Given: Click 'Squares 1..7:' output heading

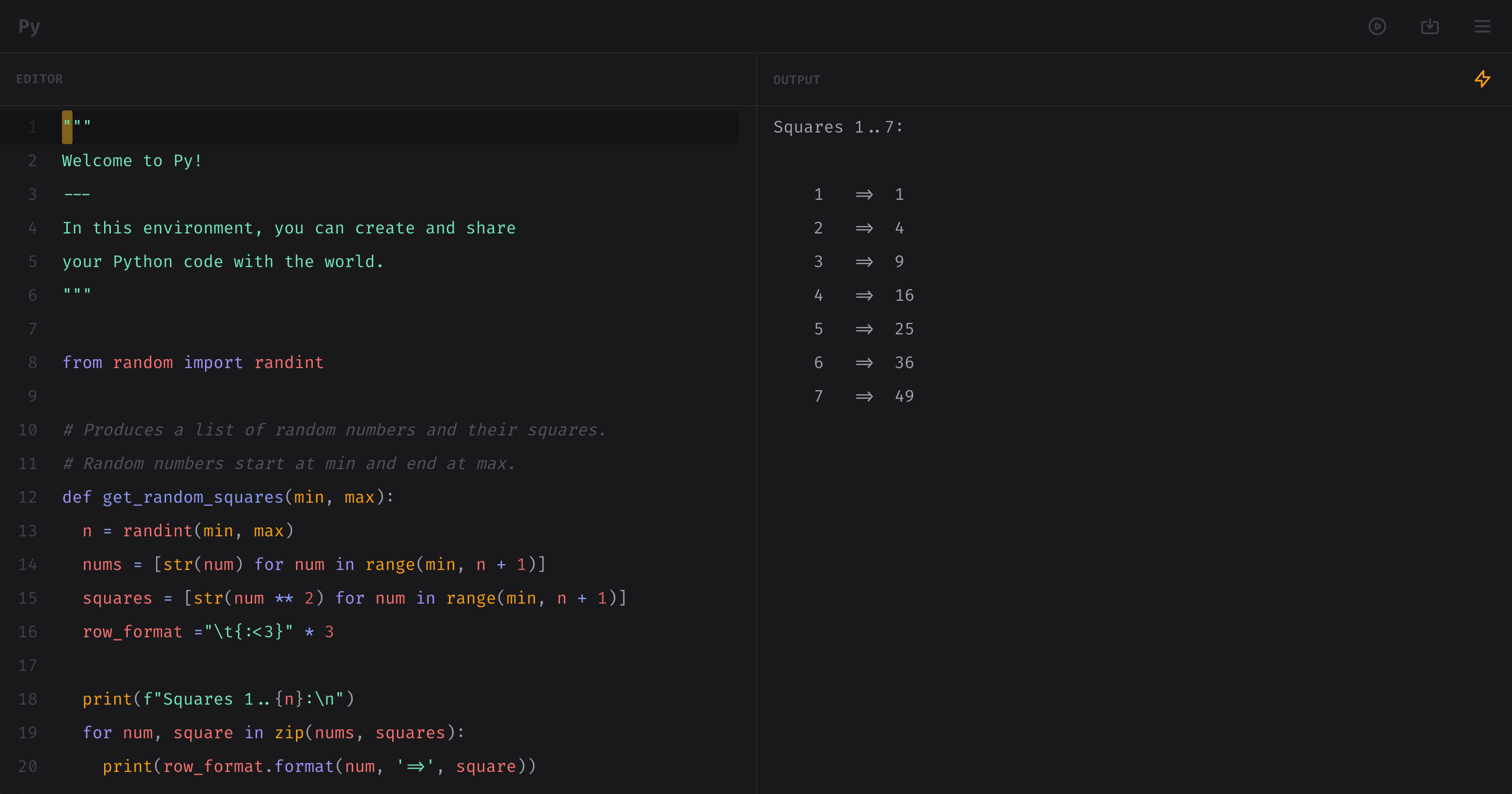Looking at the screenshot, I should point(837,127).
